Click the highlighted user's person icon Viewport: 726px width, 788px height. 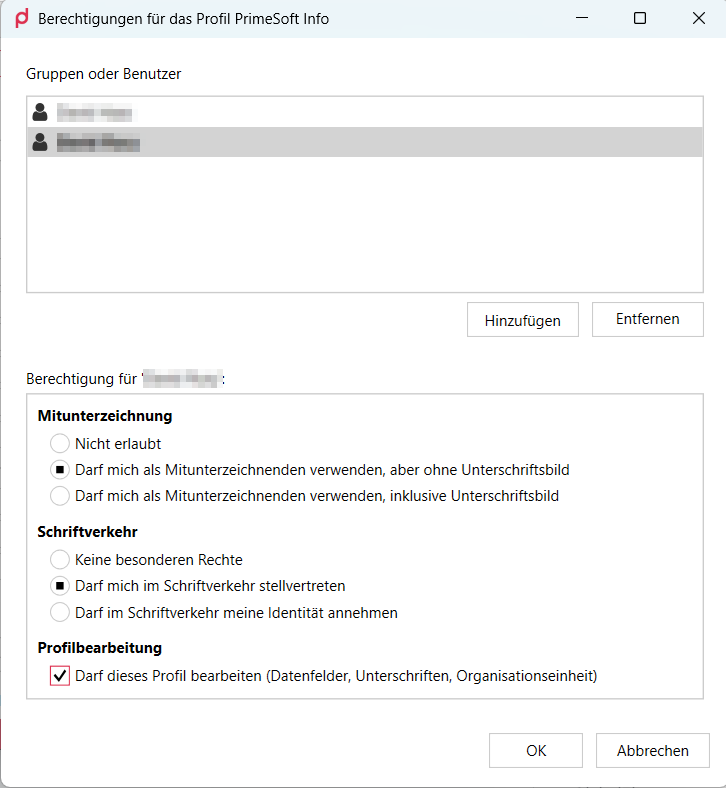click(x=40, y=142)
